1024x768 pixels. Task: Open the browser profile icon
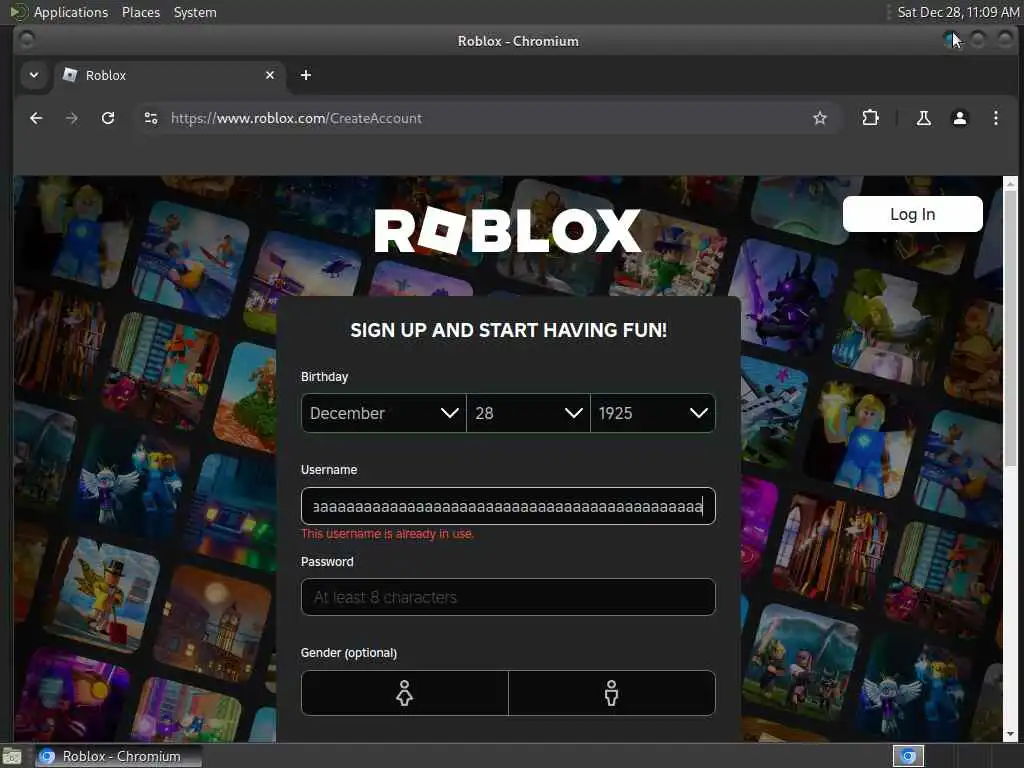[959, 118]
